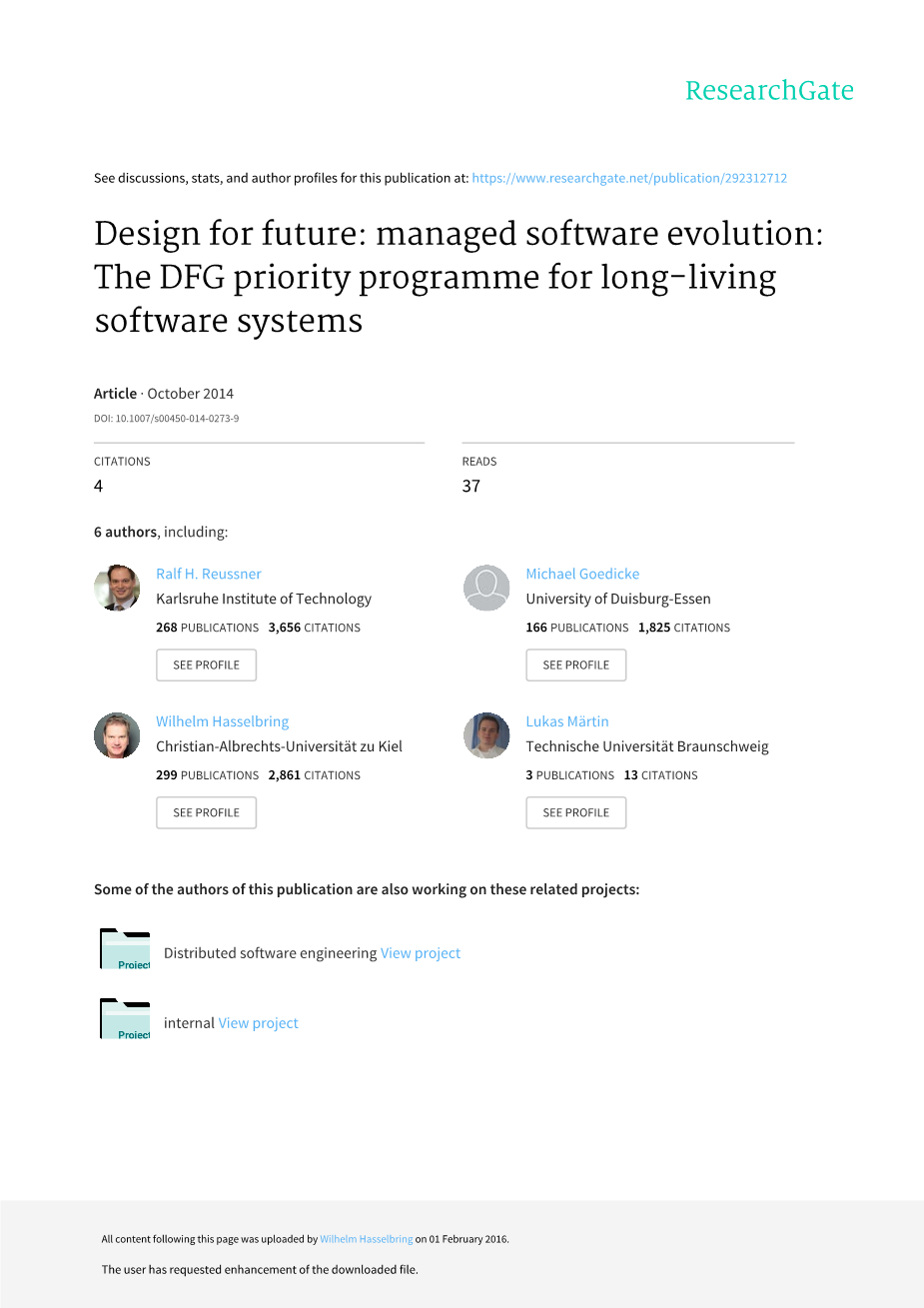Open Ralf H. Reussner's name link
Screen dimensions: 924x1308
[x=209, y=575]
